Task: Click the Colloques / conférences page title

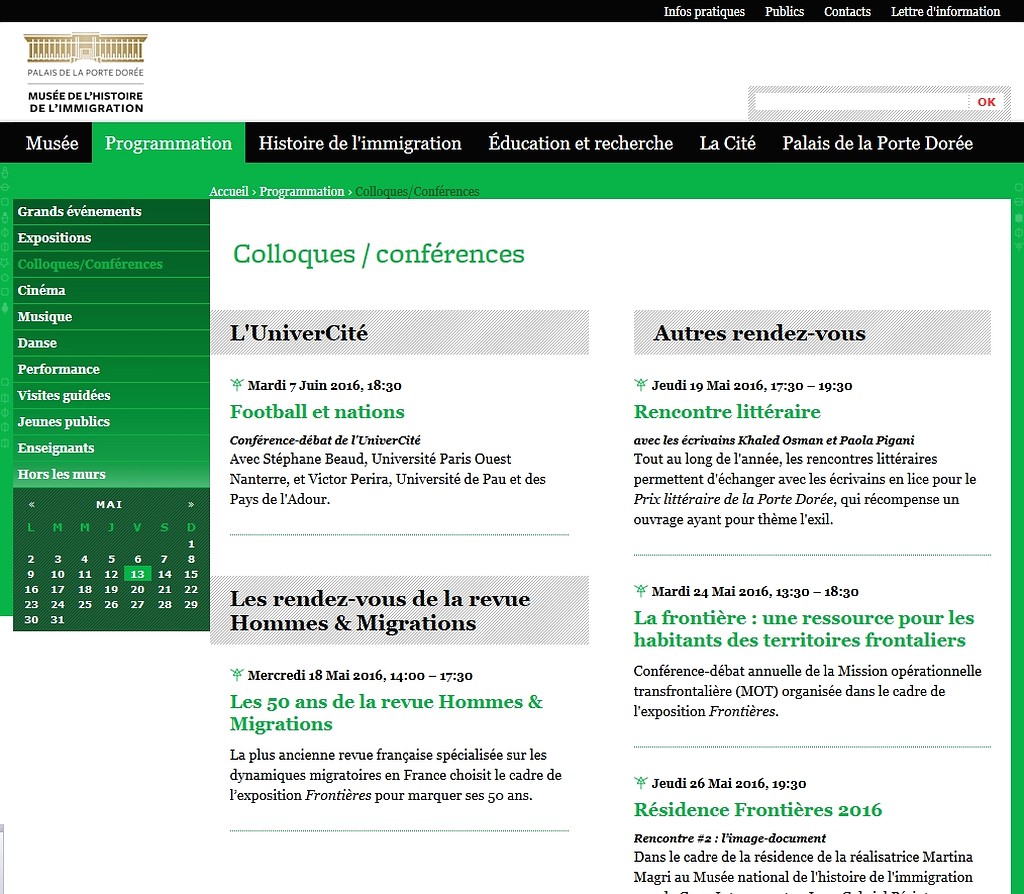Action: 379,253
